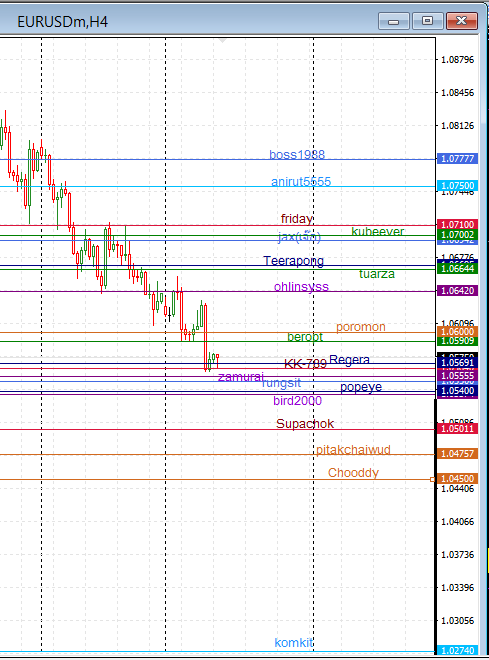Select the Chooddy line square handle
The image size is (489, 660).
[432, 479]
